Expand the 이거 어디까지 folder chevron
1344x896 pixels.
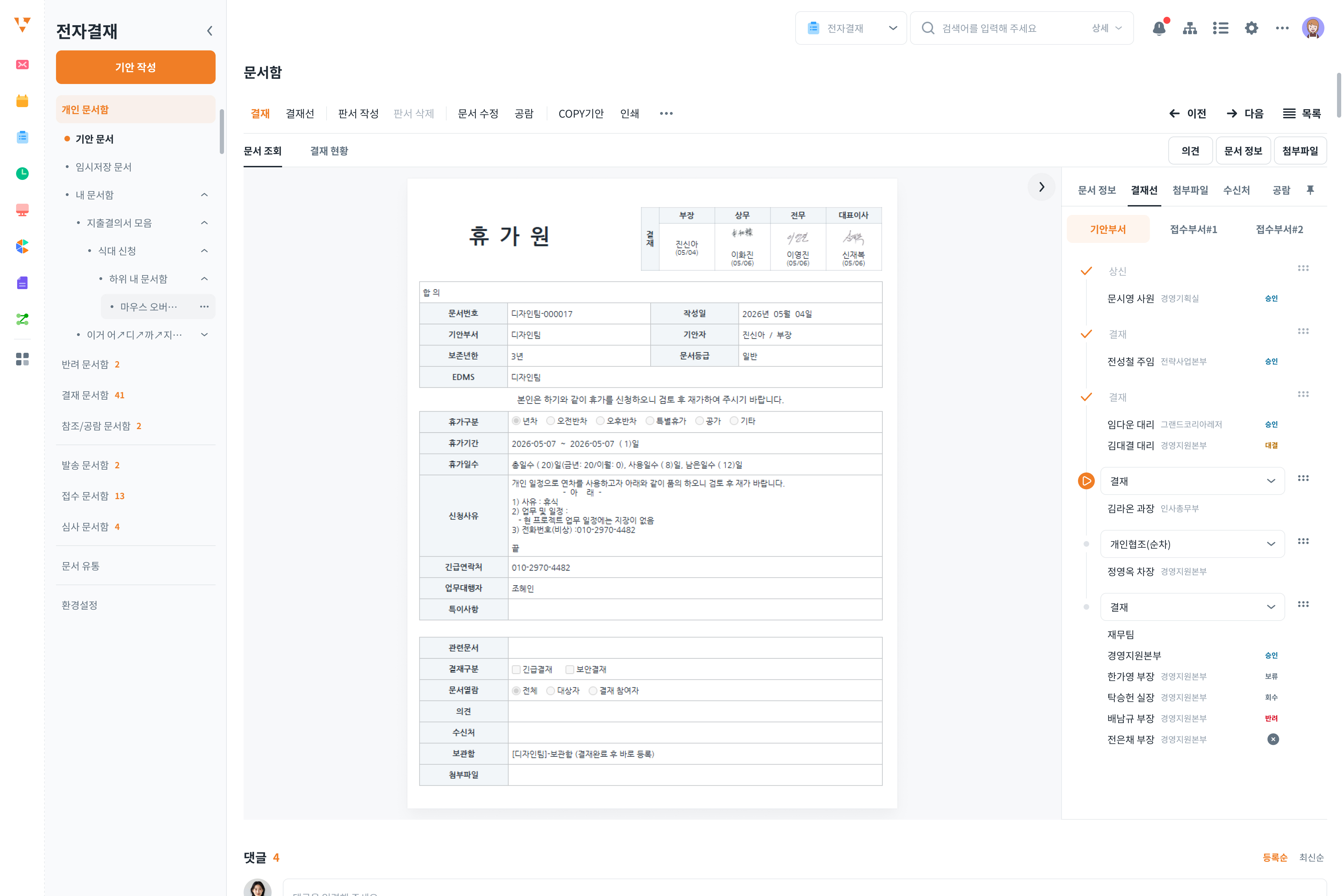[204, 335]
